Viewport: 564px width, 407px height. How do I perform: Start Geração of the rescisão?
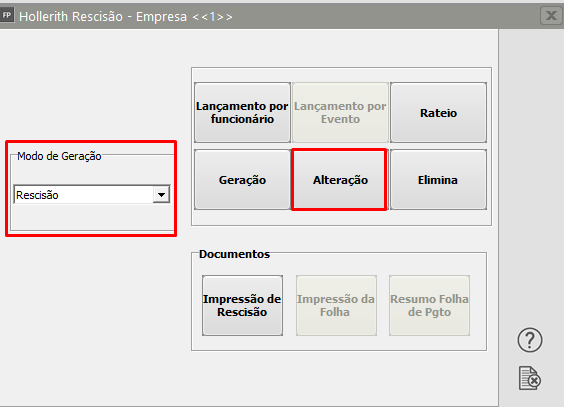[242, 179]
